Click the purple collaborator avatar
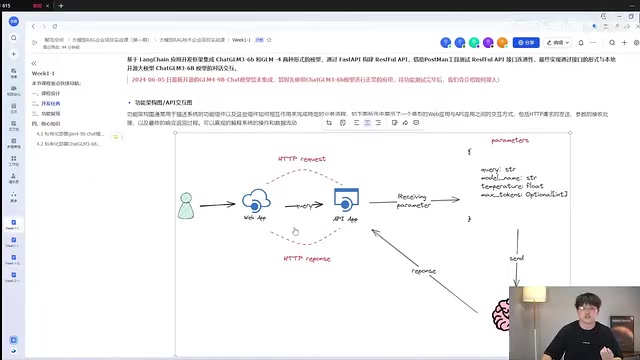 pyautogui.click(x=488, y=42)
